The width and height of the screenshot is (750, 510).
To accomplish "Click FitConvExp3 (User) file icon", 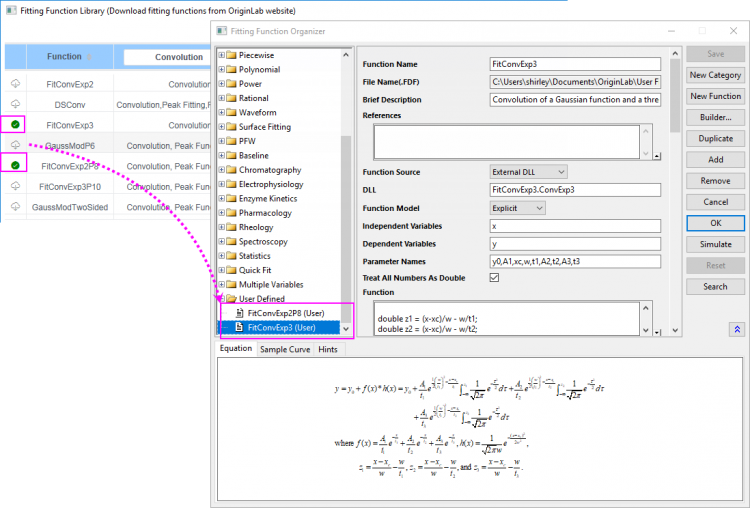I will coord(240,327).
